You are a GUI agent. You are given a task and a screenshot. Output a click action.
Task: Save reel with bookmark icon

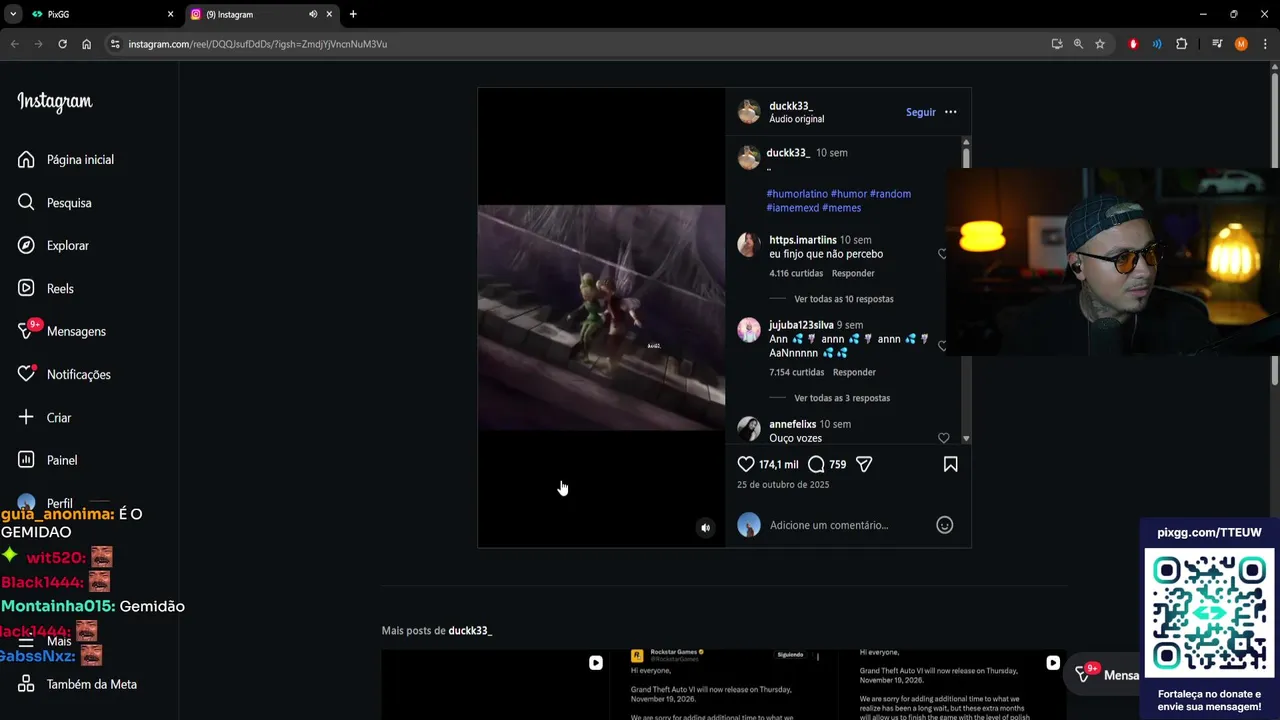951,464
